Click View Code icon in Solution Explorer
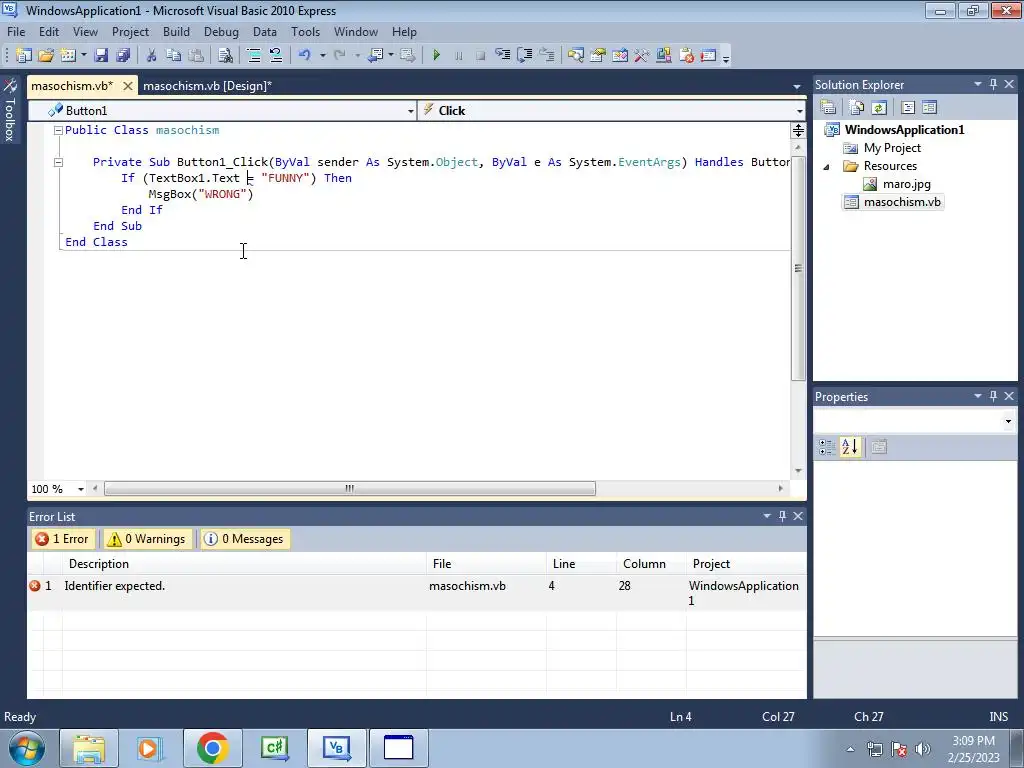 click(908, 108)
